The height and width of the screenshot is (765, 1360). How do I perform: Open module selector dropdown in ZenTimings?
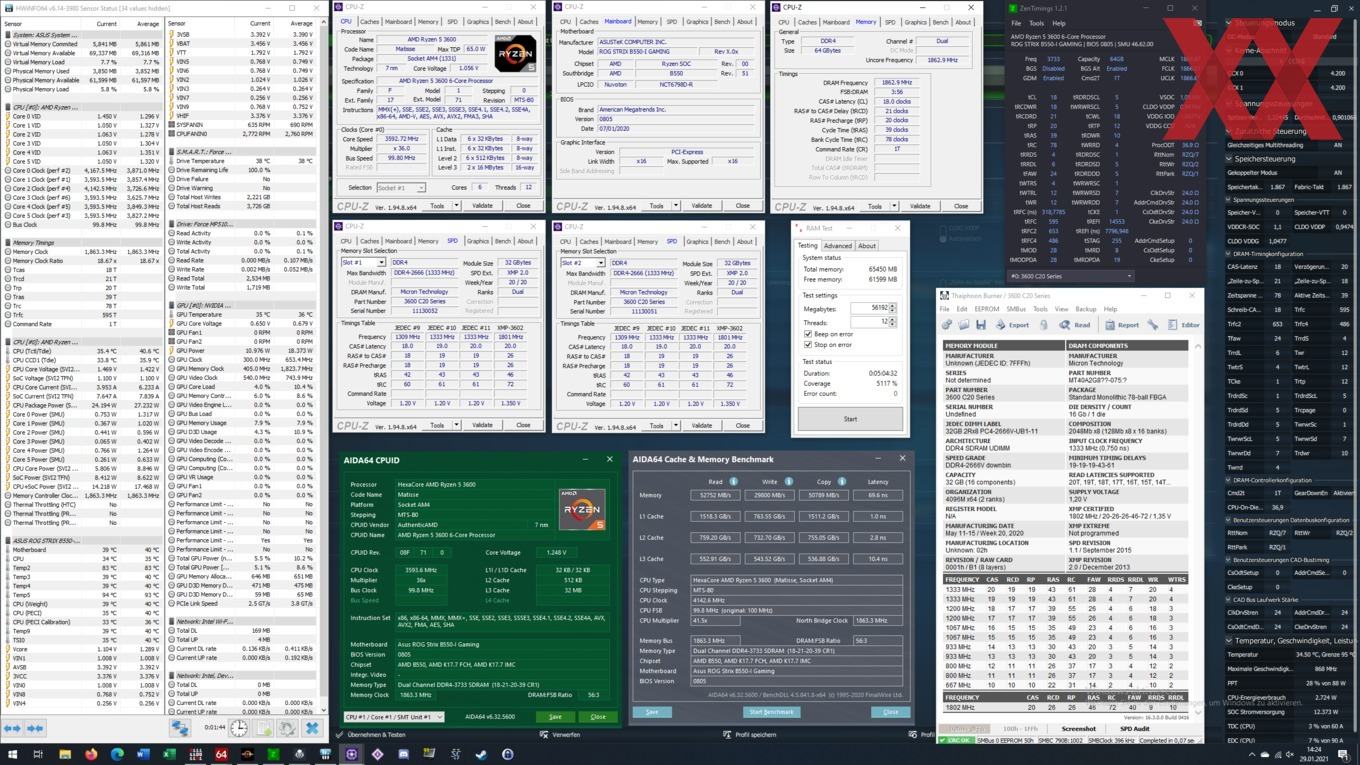point(1070,276)
